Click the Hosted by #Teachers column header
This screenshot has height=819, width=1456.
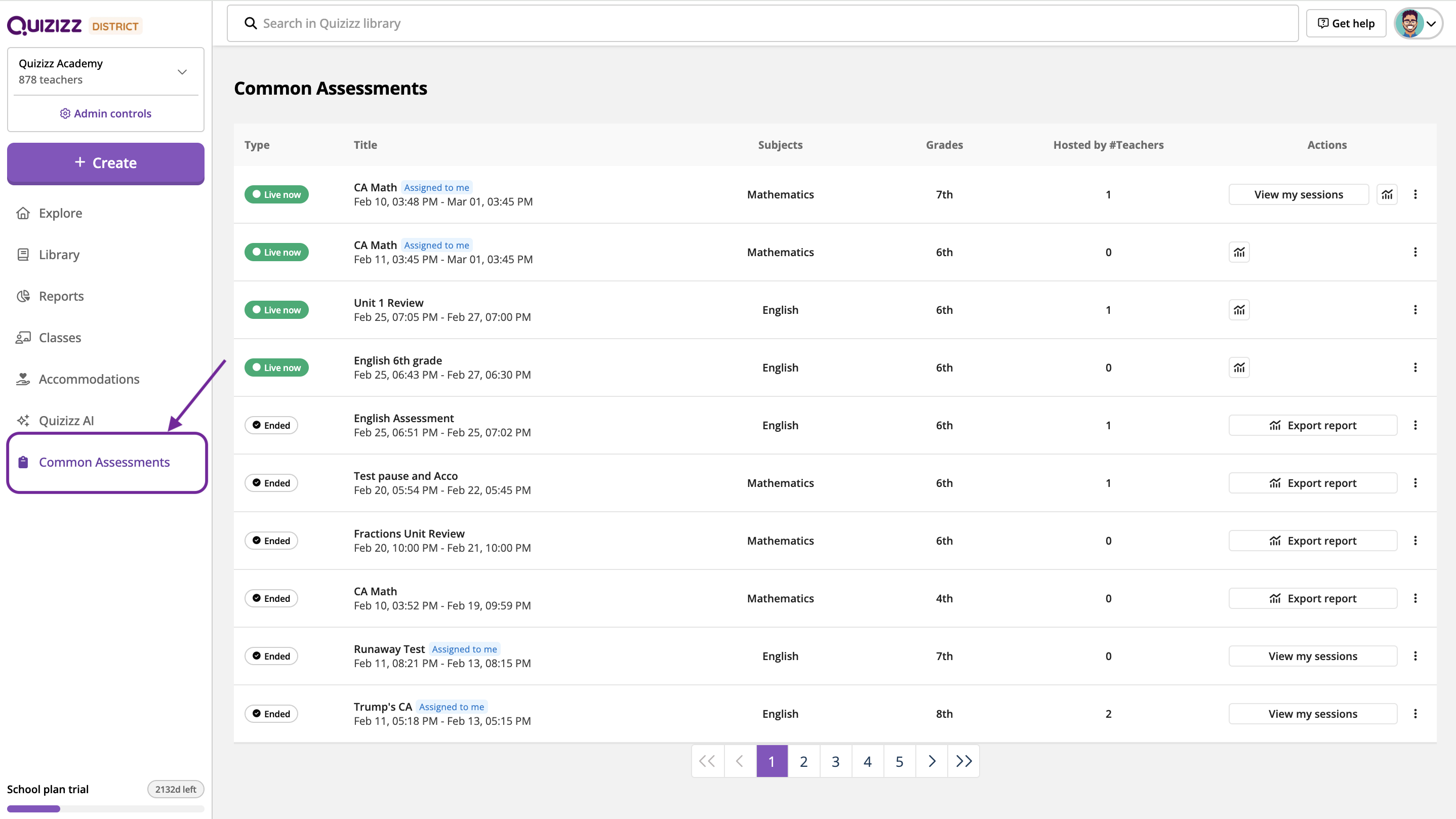[x=1108, y=145]
